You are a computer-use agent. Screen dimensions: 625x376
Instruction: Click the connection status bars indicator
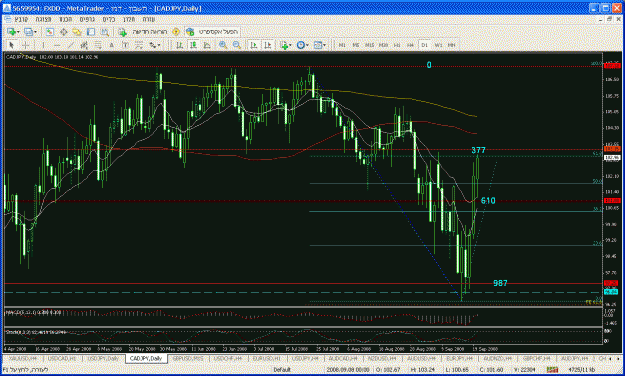pyautogui.click(x=552, y=370)
